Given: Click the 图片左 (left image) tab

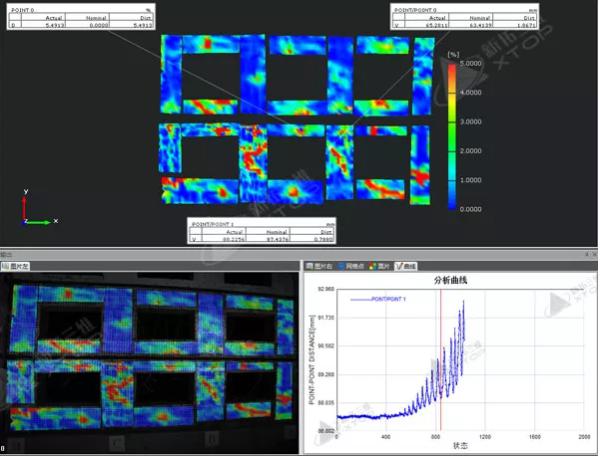Looking at the screenshot, I should click(18, 266).
